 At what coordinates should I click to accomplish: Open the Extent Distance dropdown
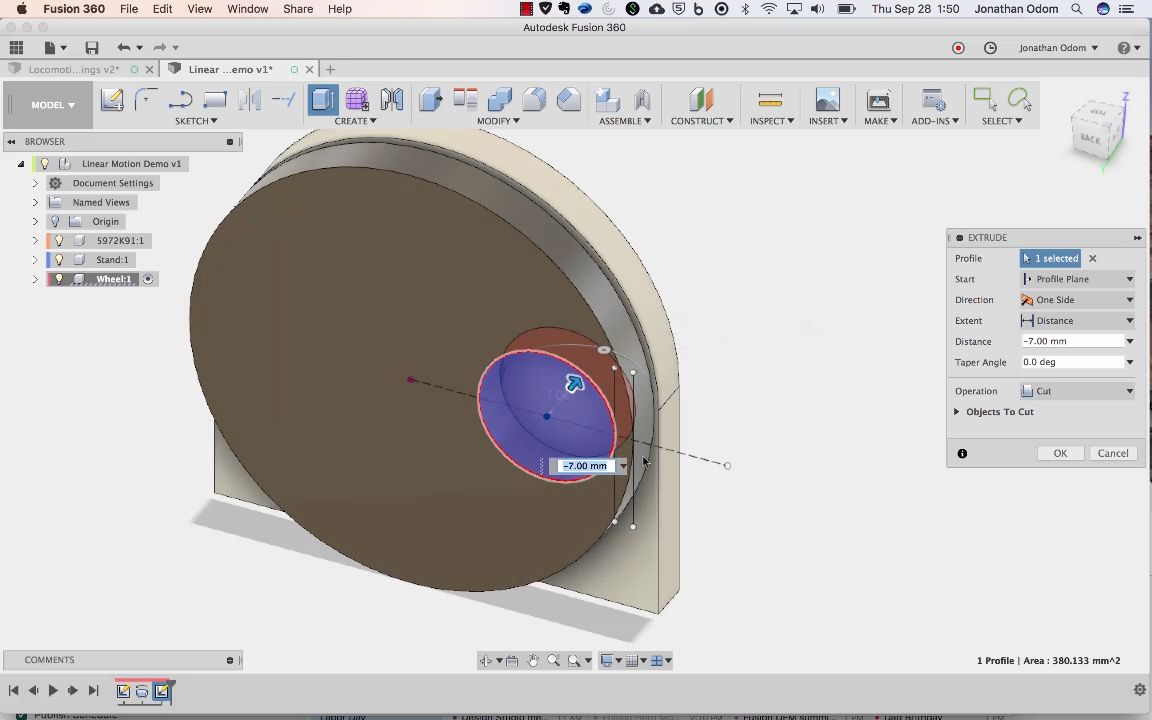click(x=1078, y=320)
